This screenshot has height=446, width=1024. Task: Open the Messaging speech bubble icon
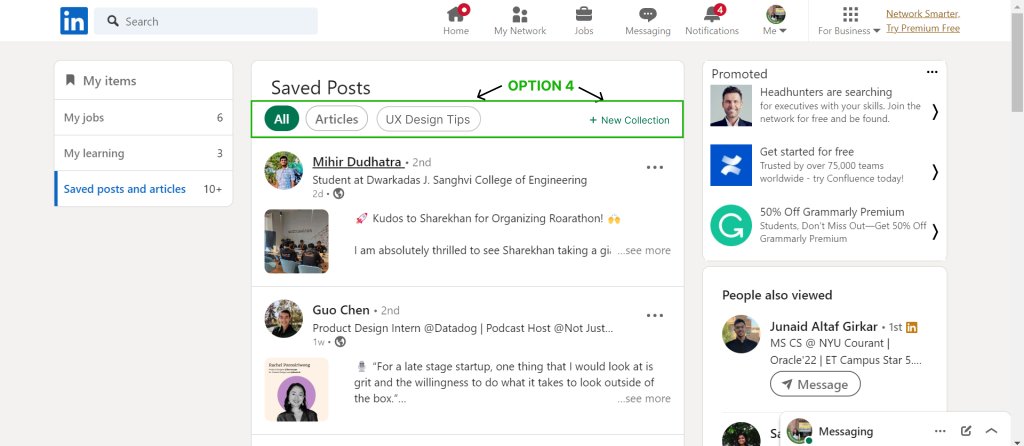coord(648,14)
